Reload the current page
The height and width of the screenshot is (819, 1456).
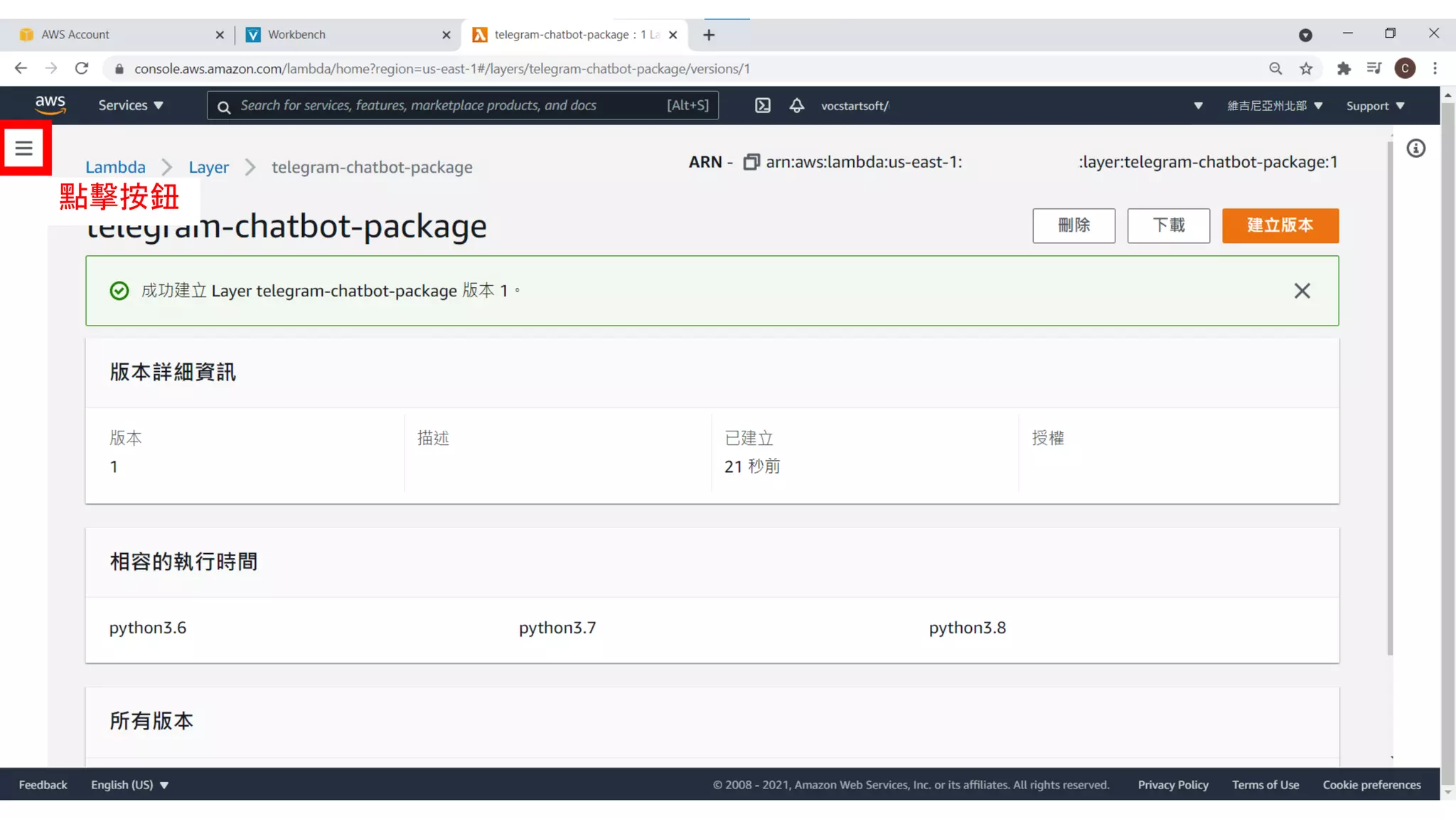(82, 68)
